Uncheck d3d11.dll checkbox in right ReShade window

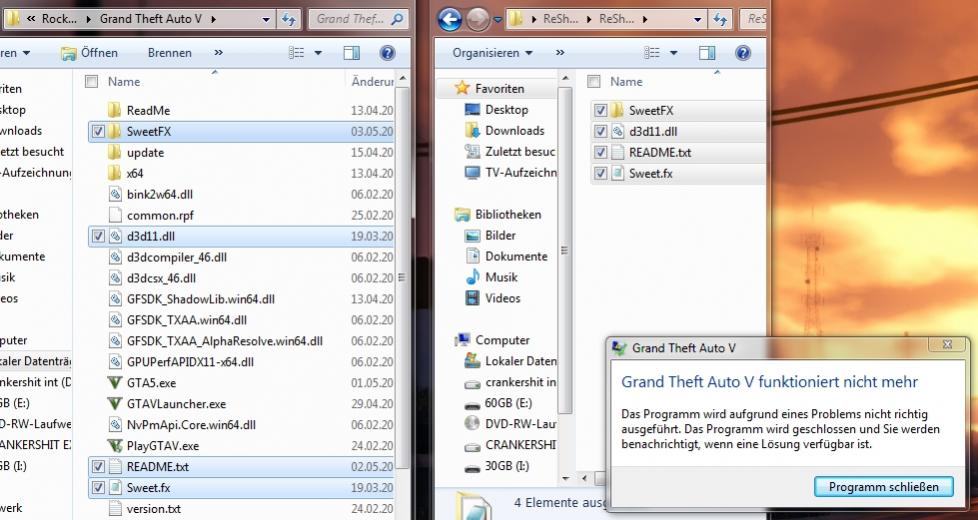coord(600,132)
